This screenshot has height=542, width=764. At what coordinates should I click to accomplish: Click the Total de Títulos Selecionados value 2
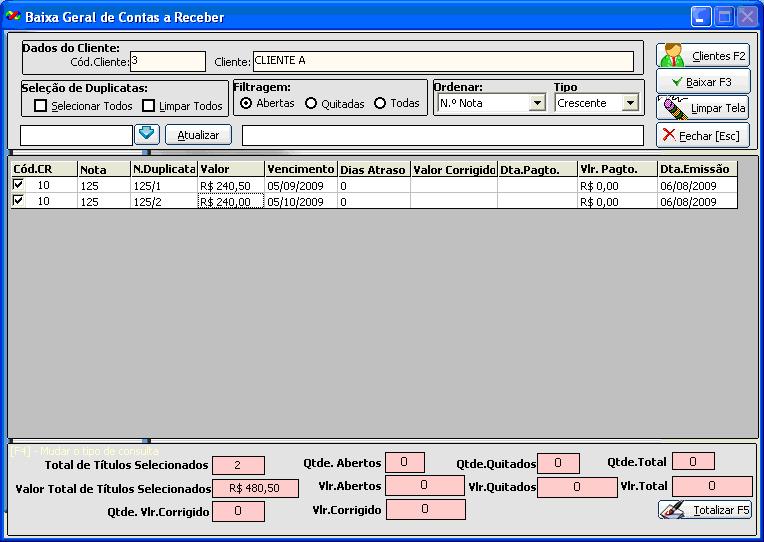[238, 465]
